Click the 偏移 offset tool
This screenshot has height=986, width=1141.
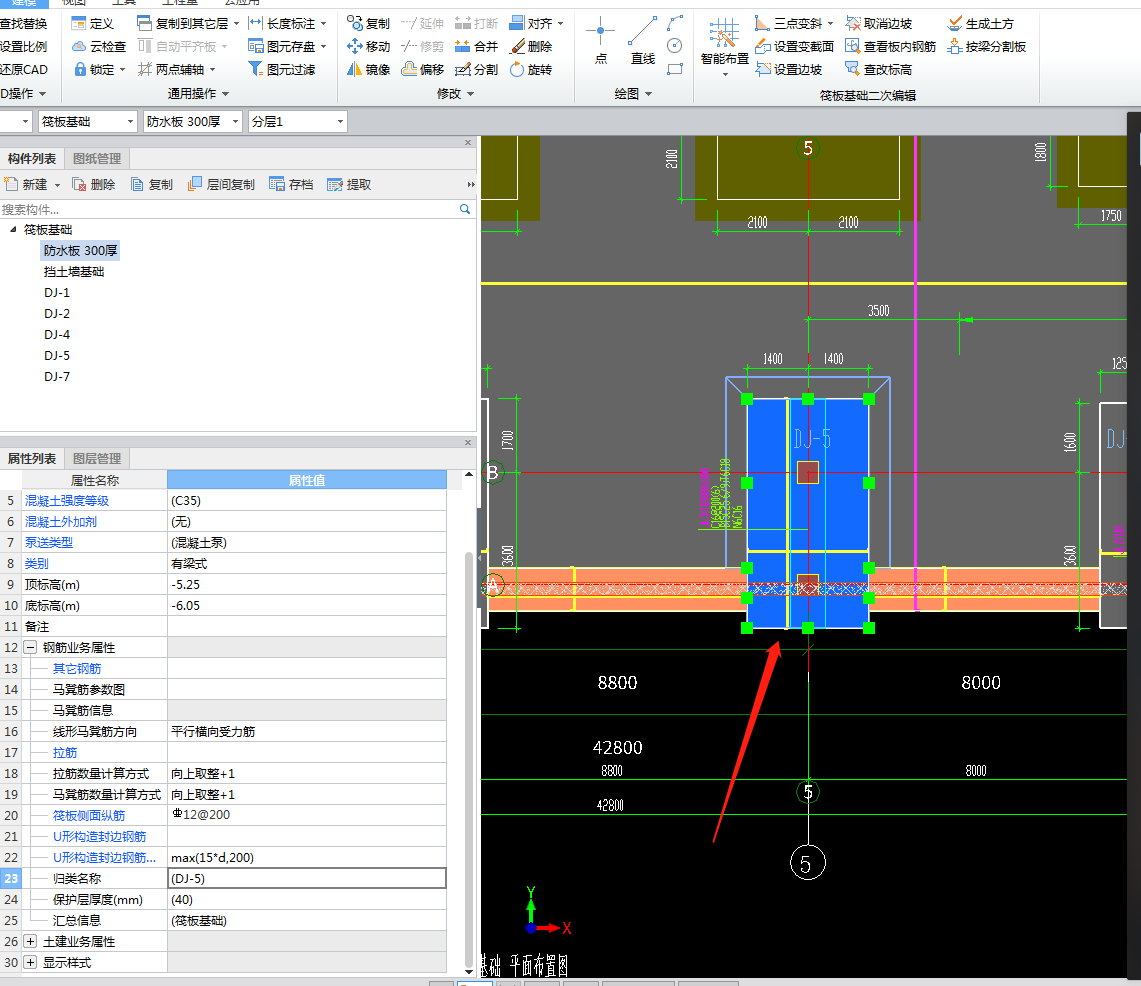(423, 69)
